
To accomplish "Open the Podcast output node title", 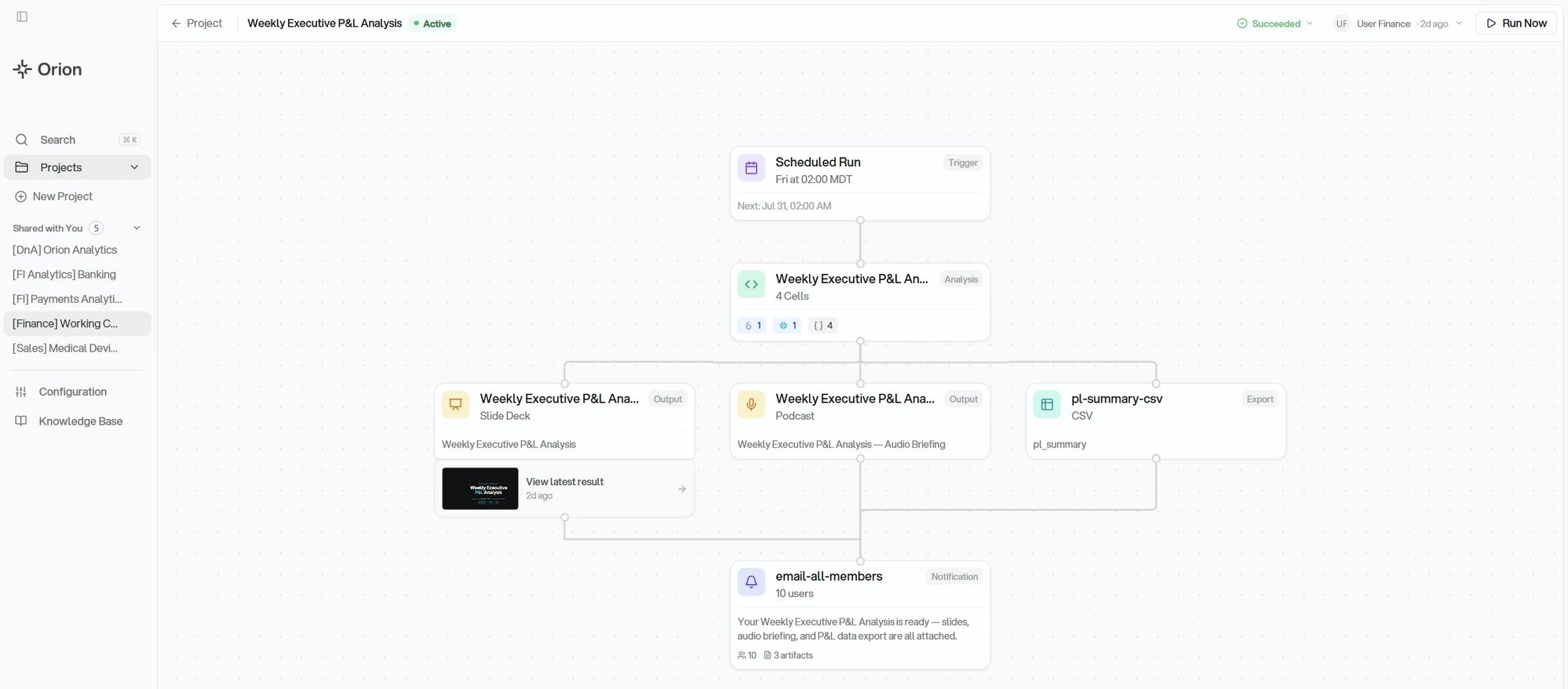I will point(855,399).
